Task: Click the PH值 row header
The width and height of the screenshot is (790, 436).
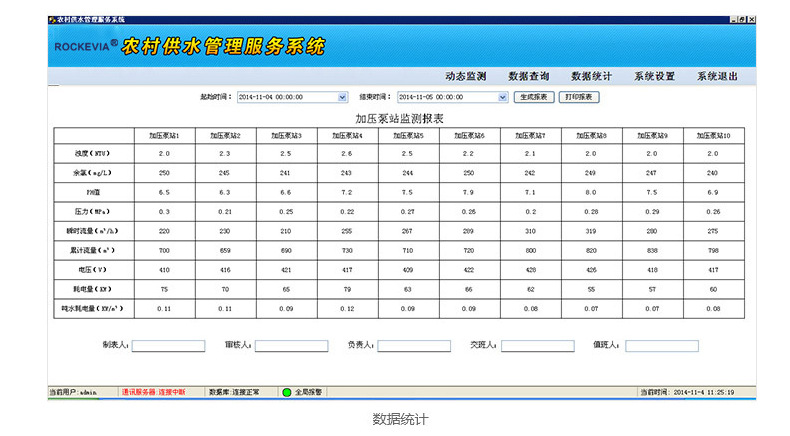Action: tap(94, 193)
